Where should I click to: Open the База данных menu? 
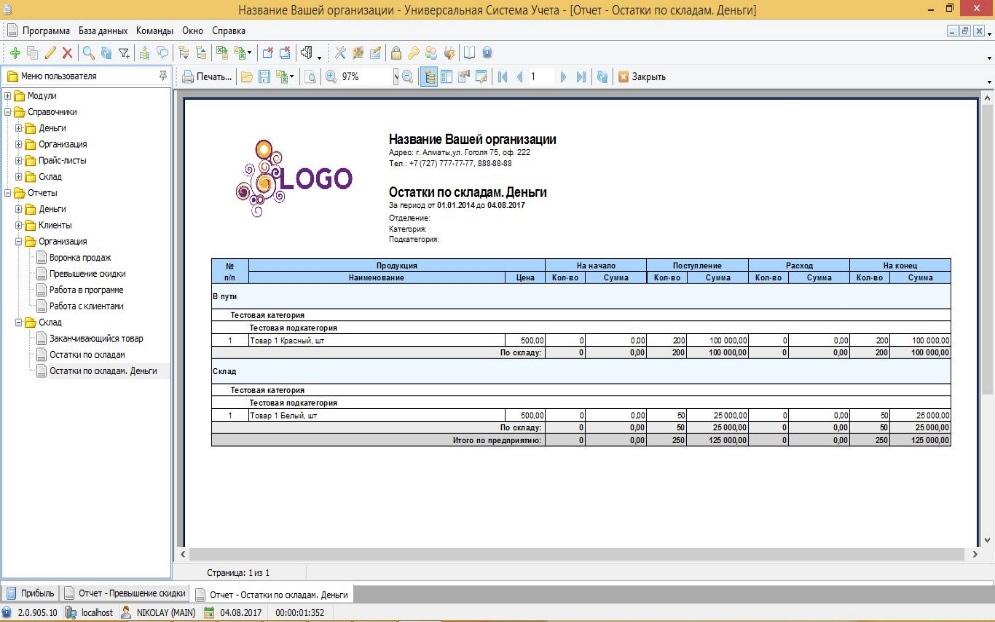pos(103,30)
